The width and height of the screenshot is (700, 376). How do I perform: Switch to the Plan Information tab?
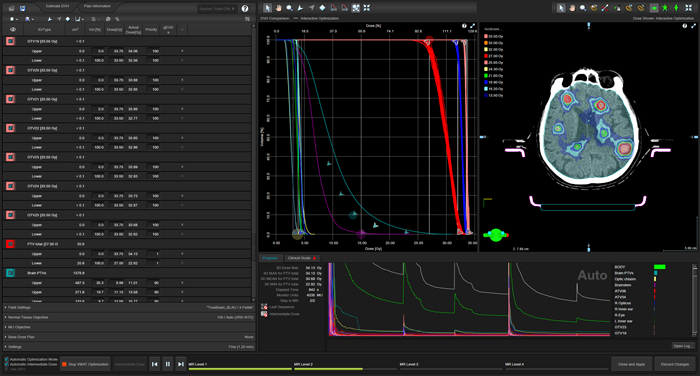click(x=97, y=6)
